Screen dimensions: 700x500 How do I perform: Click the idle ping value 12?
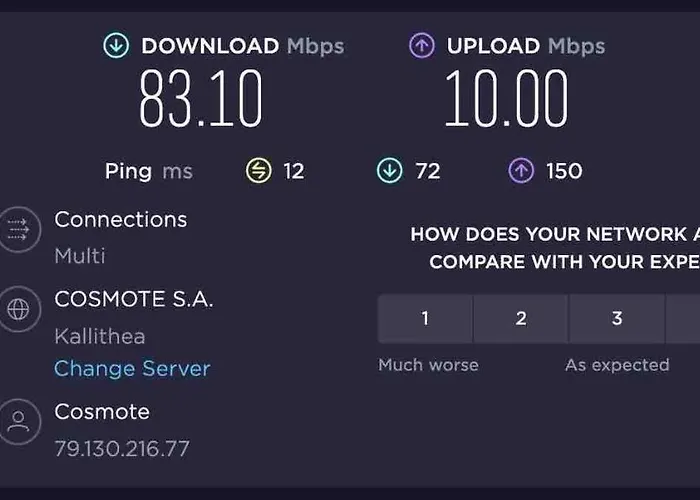pyautogui.click(x=293, y=171)
